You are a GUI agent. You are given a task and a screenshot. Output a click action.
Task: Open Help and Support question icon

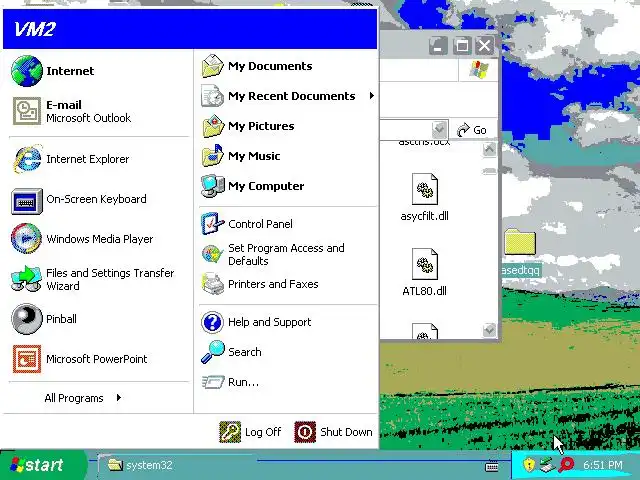(212, 322)
